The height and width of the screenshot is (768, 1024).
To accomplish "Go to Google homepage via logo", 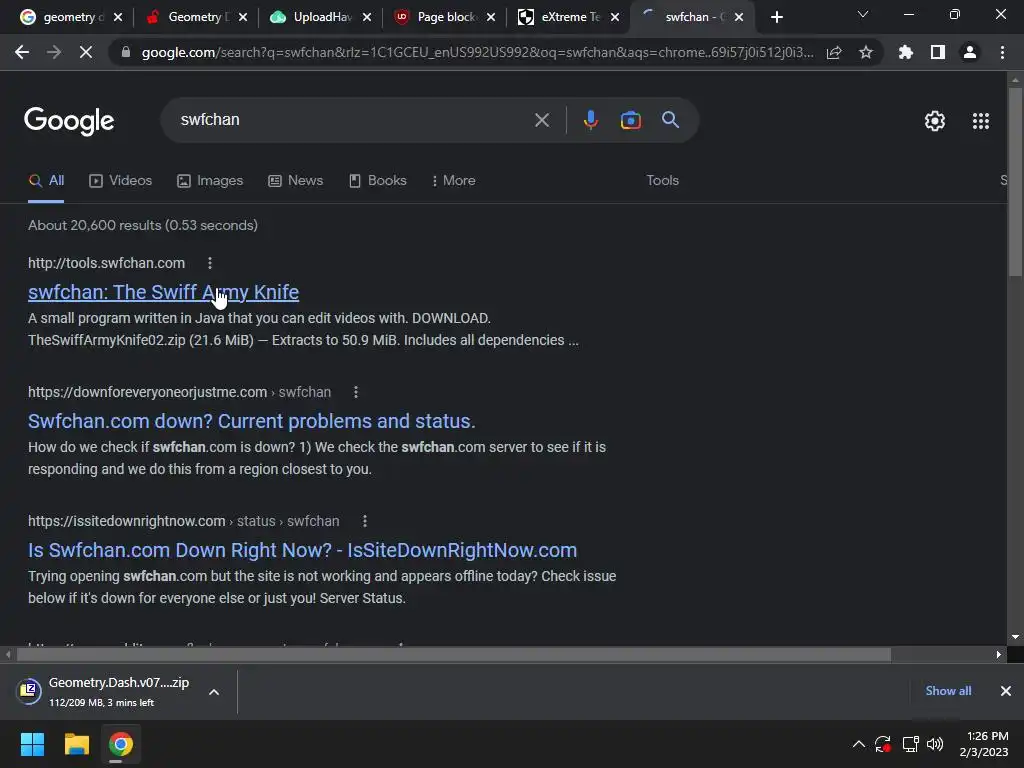I will (x=69, y=121).
